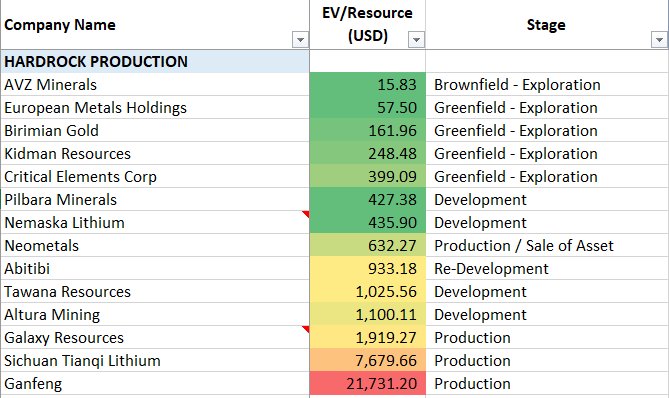This screenshot has width=669, height=398.
Task: Click the red comment marker on Galaxy Resources
Action: 305,329
